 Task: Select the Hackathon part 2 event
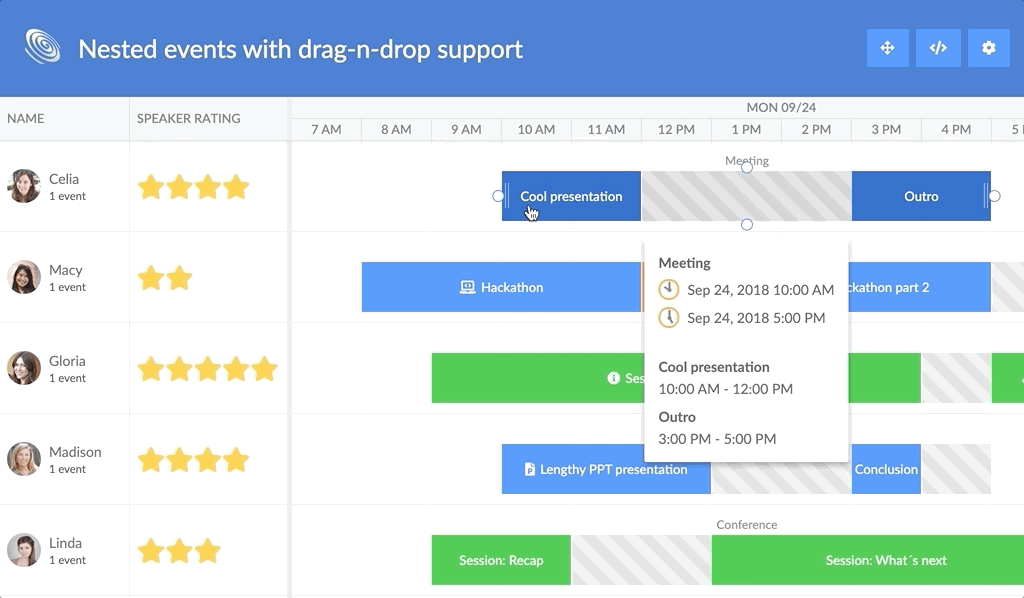tap(920, 287)
